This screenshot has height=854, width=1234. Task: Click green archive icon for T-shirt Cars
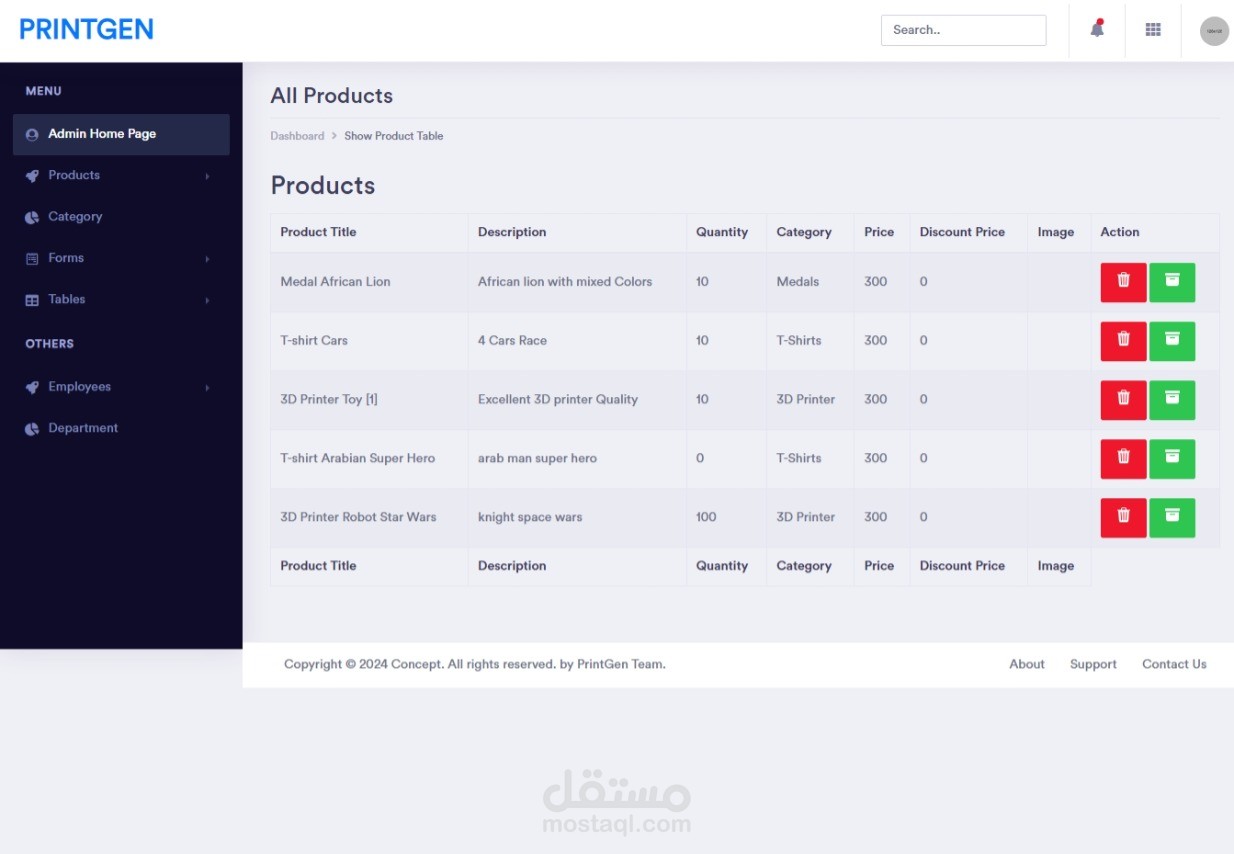[x=1172, y=341]
